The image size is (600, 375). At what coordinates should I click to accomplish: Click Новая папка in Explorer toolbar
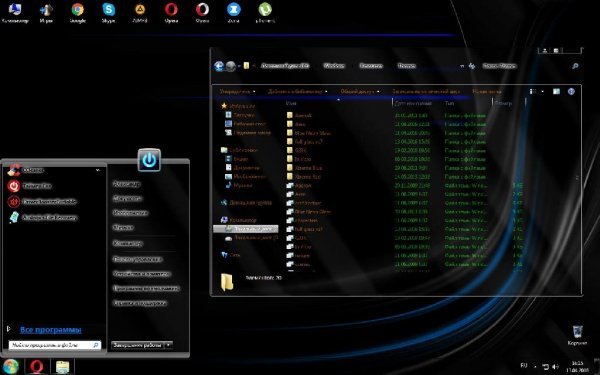click(x=486, y=91)
